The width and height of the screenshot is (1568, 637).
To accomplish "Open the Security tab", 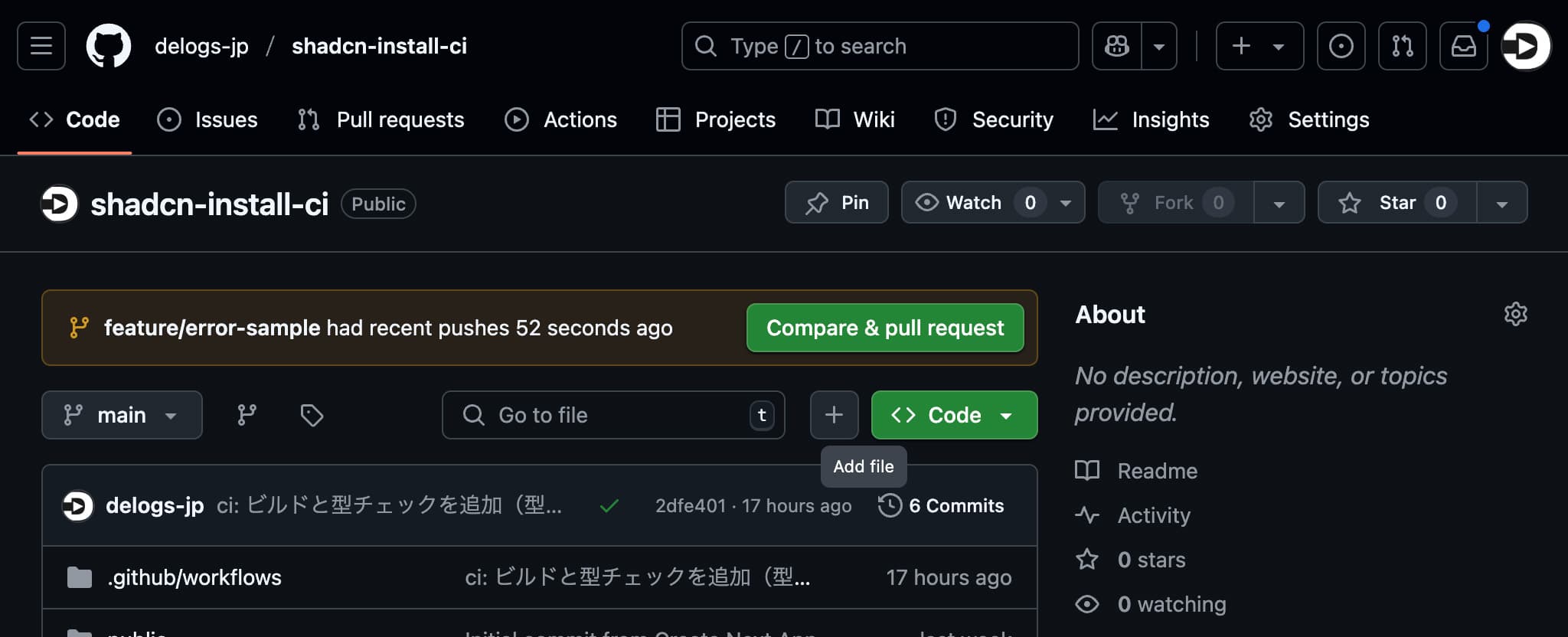I will (994, 119).
